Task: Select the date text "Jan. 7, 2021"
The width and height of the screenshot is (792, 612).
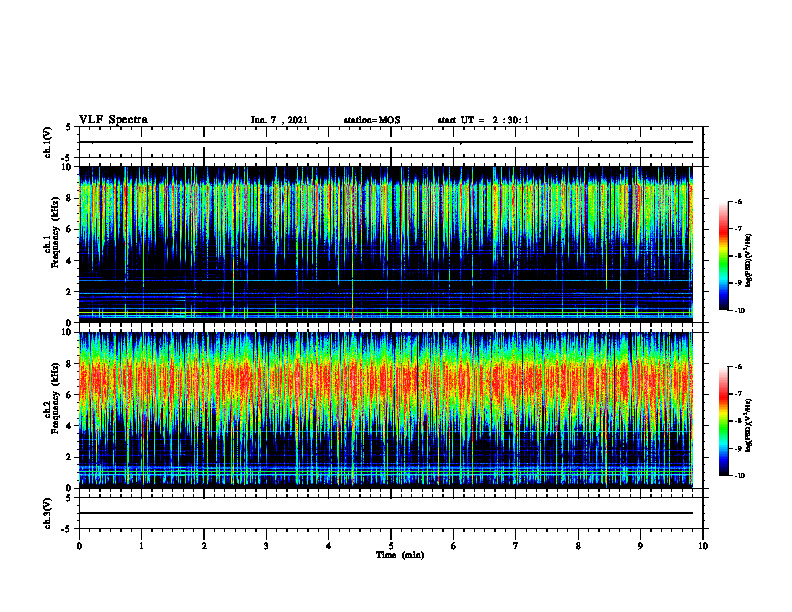Action: 279,120
